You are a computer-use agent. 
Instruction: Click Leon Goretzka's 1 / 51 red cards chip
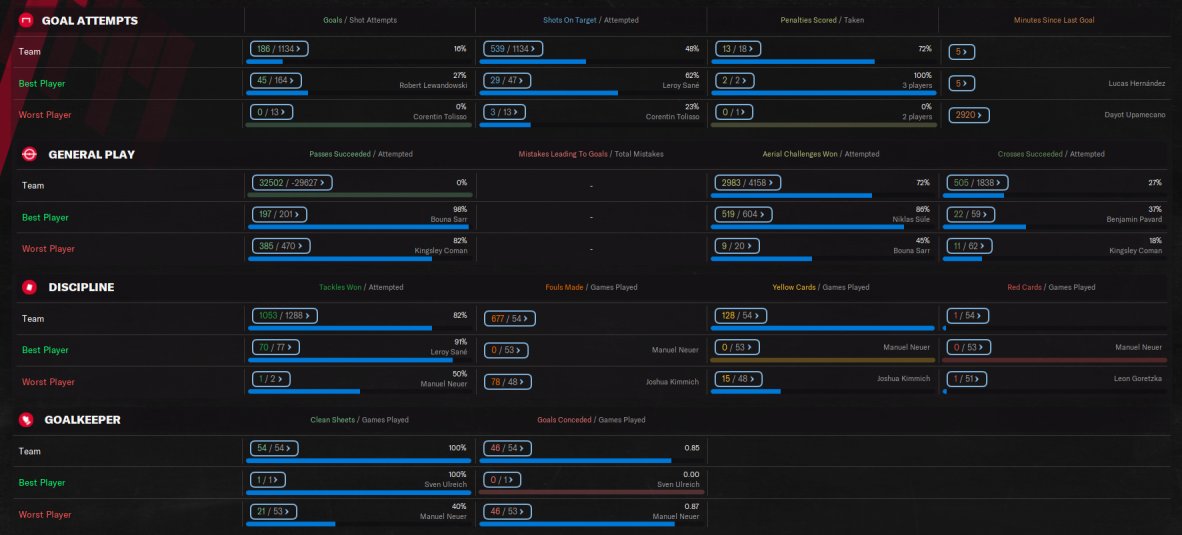click(968, 379)
